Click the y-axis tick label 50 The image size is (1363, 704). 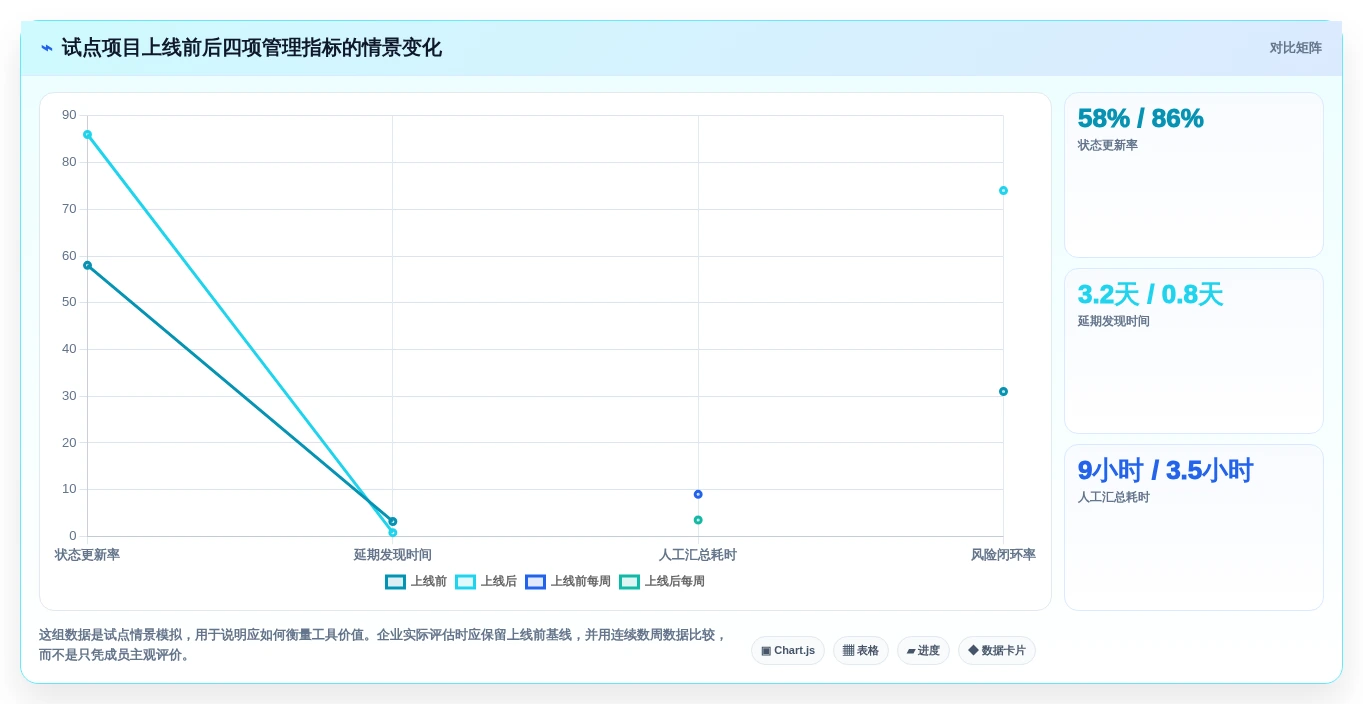coord(69,302)
